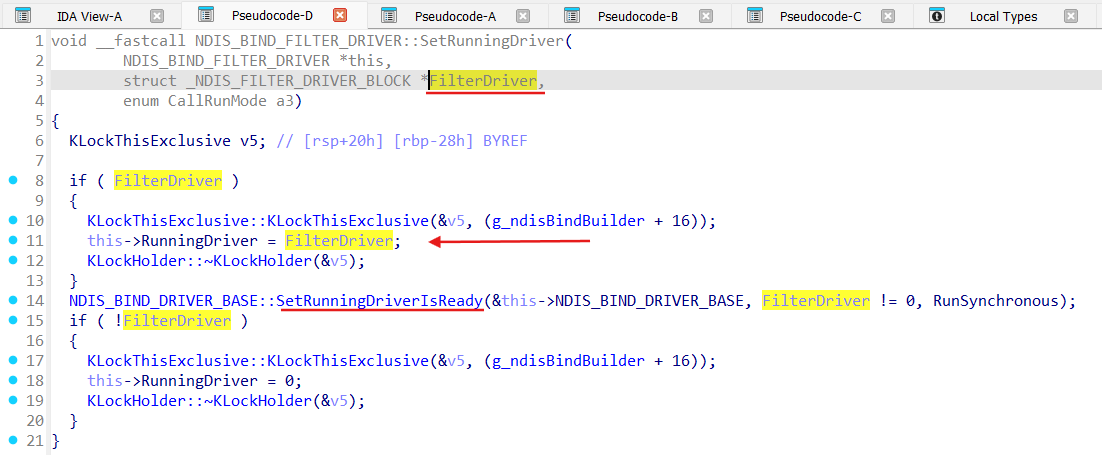Image resolution: width=1102 pixels, height=455 pixels.
Task: Click the Pseudocode-B tab icon
Action: pos(572,15)
